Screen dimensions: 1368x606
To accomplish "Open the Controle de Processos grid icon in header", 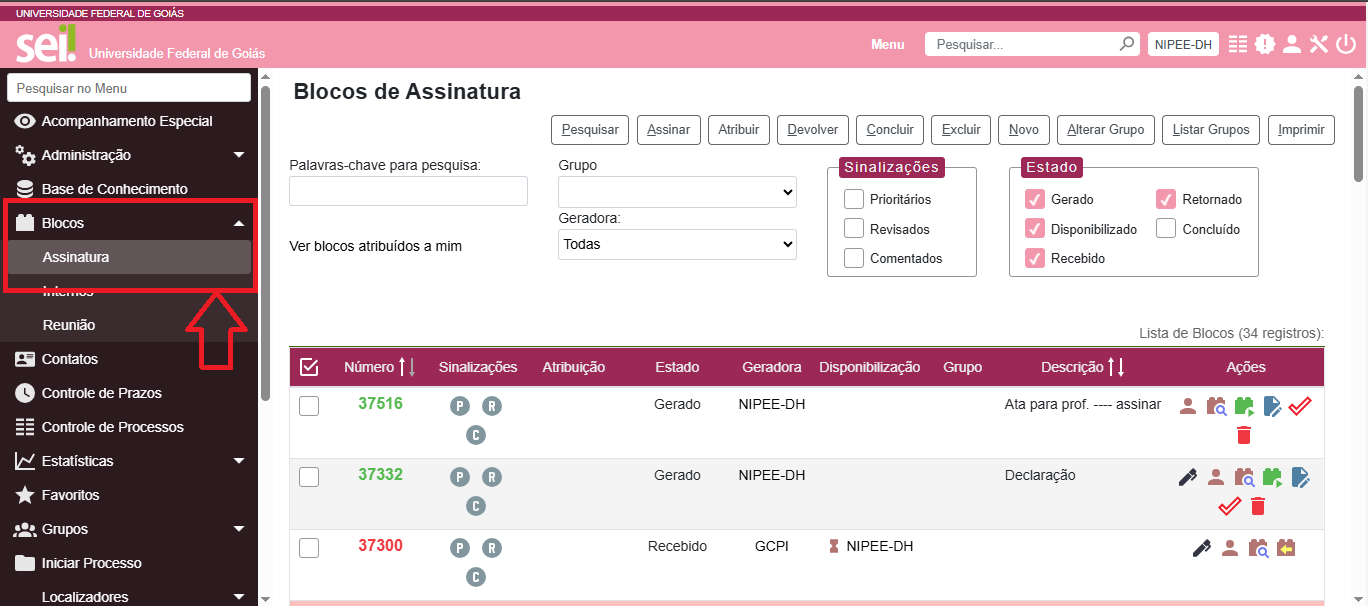I will (x=1238, y=44).
